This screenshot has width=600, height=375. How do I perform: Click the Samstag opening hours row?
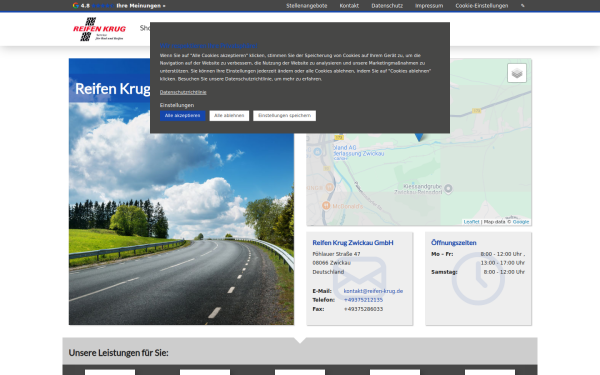pyautogui.click(x=478, y=272)
